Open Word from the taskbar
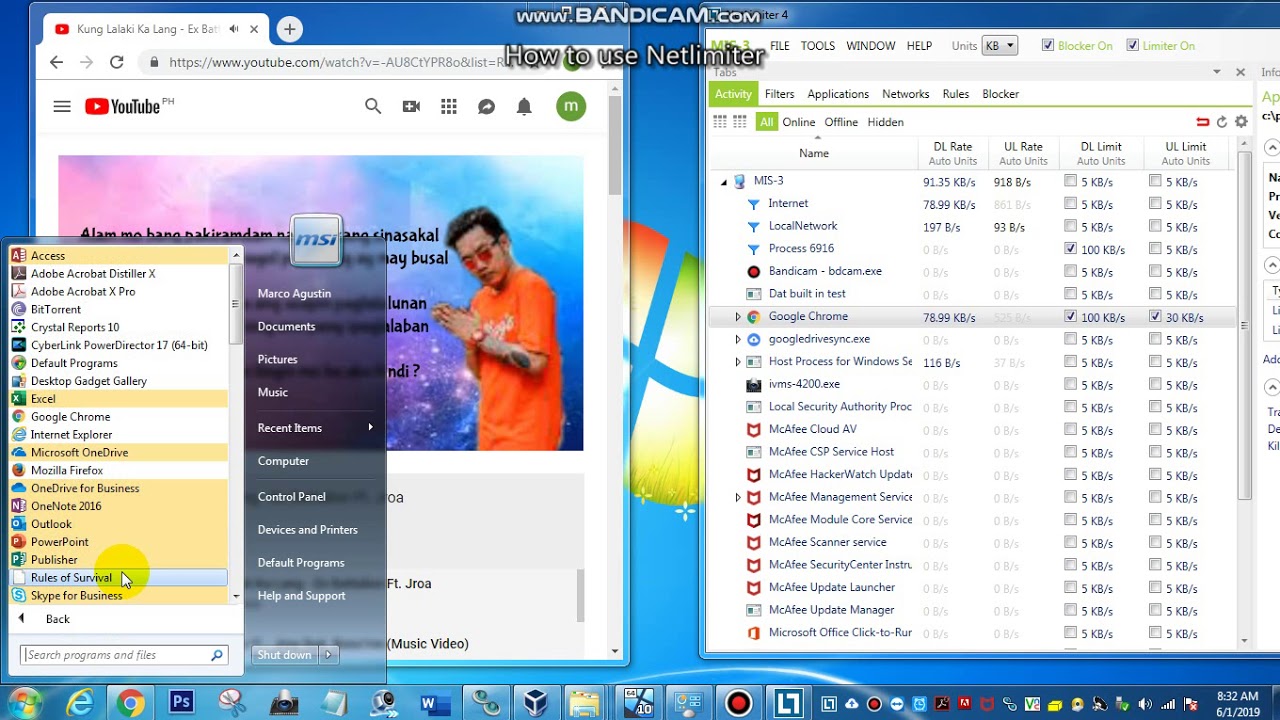Screen dimensions: 1280x720 click(434, 703)
